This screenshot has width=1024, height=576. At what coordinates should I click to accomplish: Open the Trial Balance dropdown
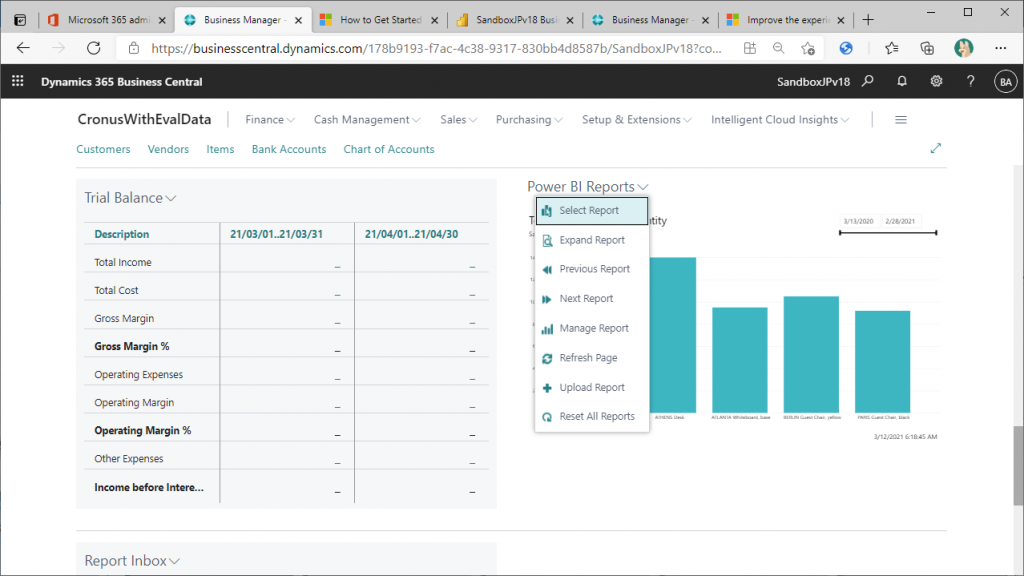[130, 198]
